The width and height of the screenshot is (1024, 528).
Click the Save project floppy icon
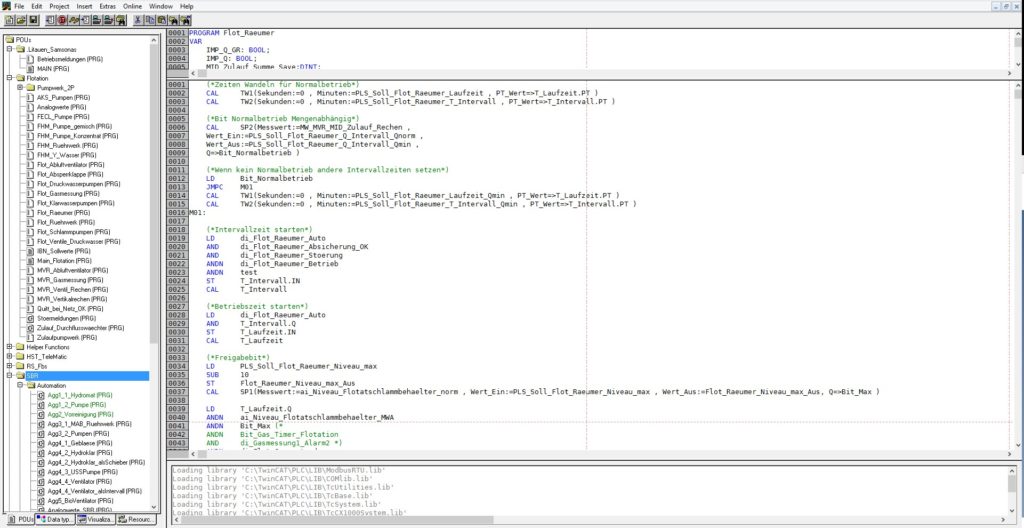pos(33,20)
